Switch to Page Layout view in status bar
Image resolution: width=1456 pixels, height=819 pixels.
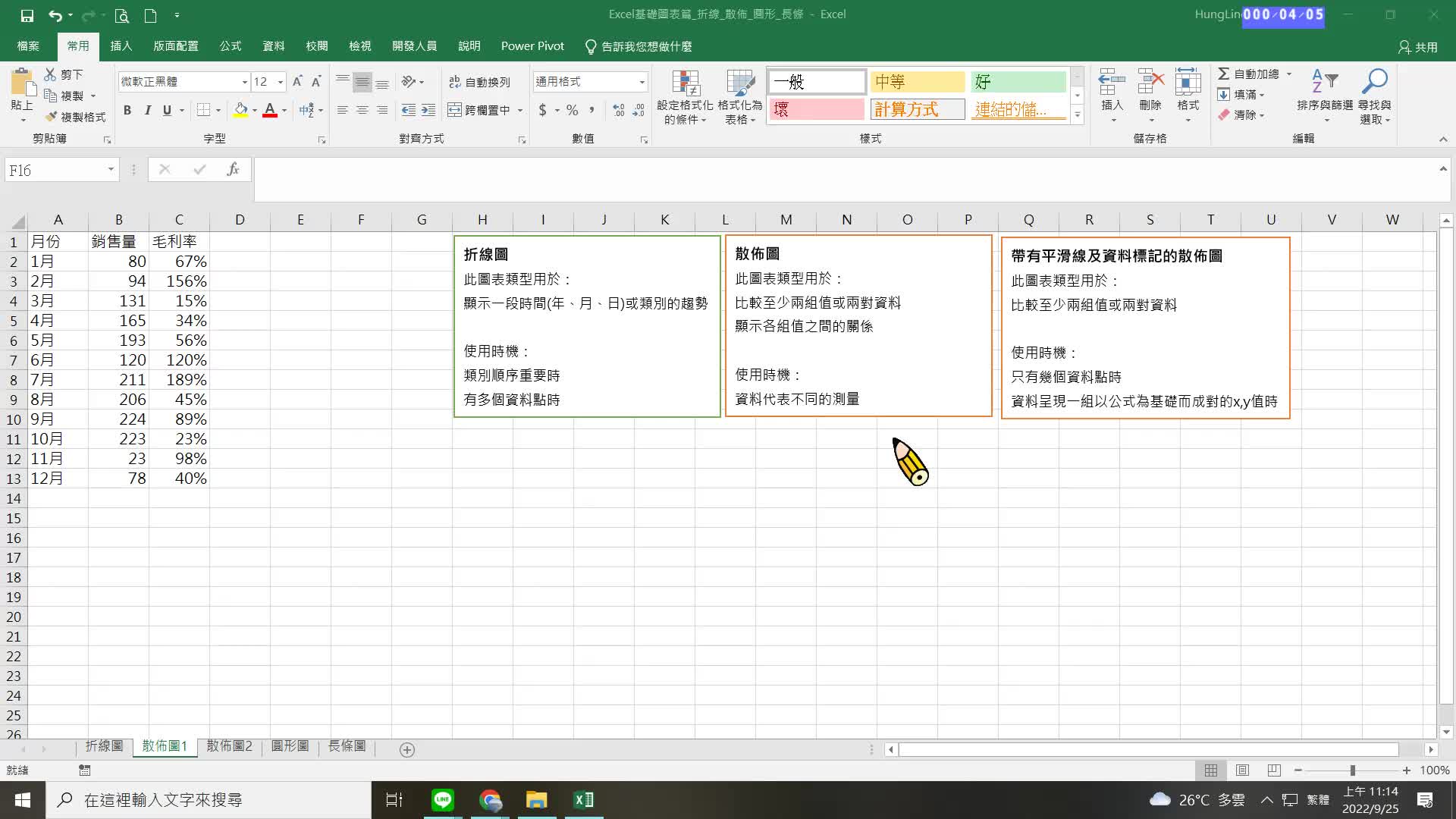[x=1242, y=770]
